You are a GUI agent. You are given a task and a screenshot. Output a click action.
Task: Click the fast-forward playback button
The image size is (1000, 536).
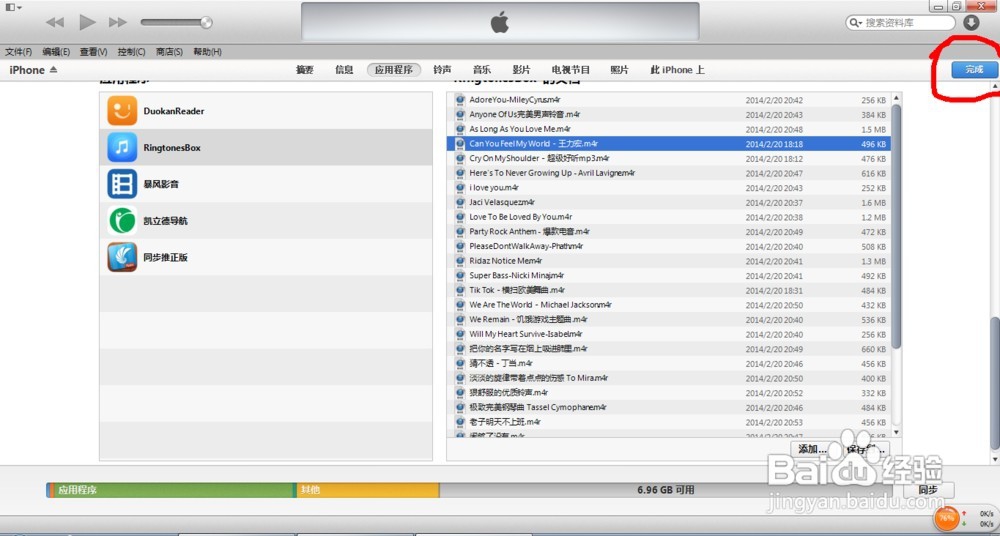[118, 22]
